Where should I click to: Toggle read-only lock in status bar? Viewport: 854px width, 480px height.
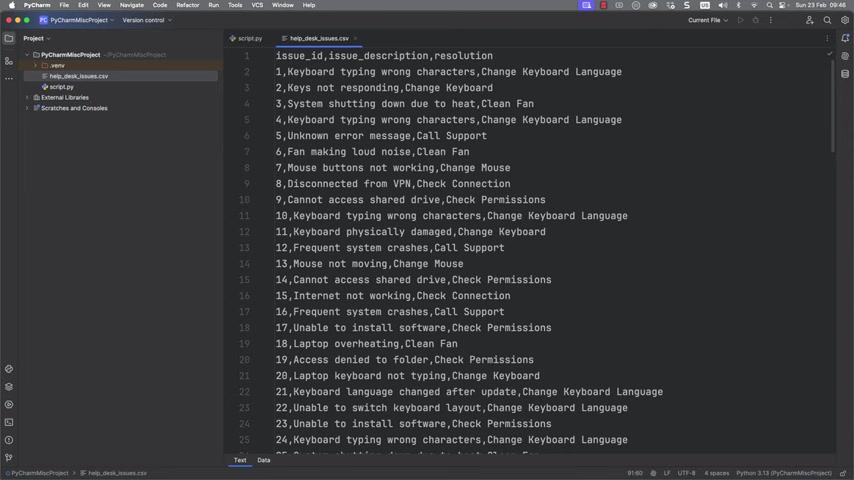(x=843, y=473)
